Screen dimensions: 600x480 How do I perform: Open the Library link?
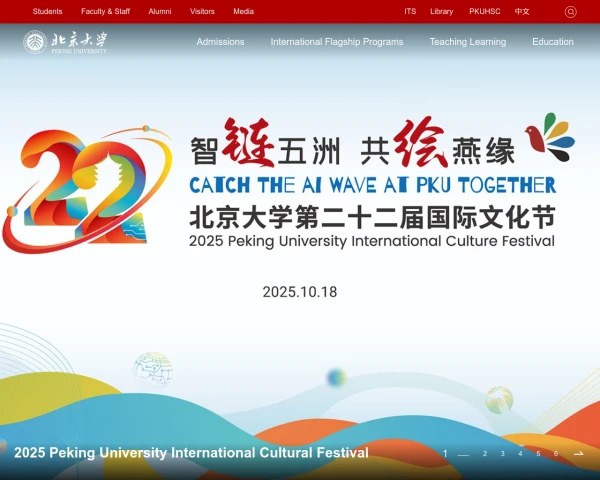click(441, 12)
